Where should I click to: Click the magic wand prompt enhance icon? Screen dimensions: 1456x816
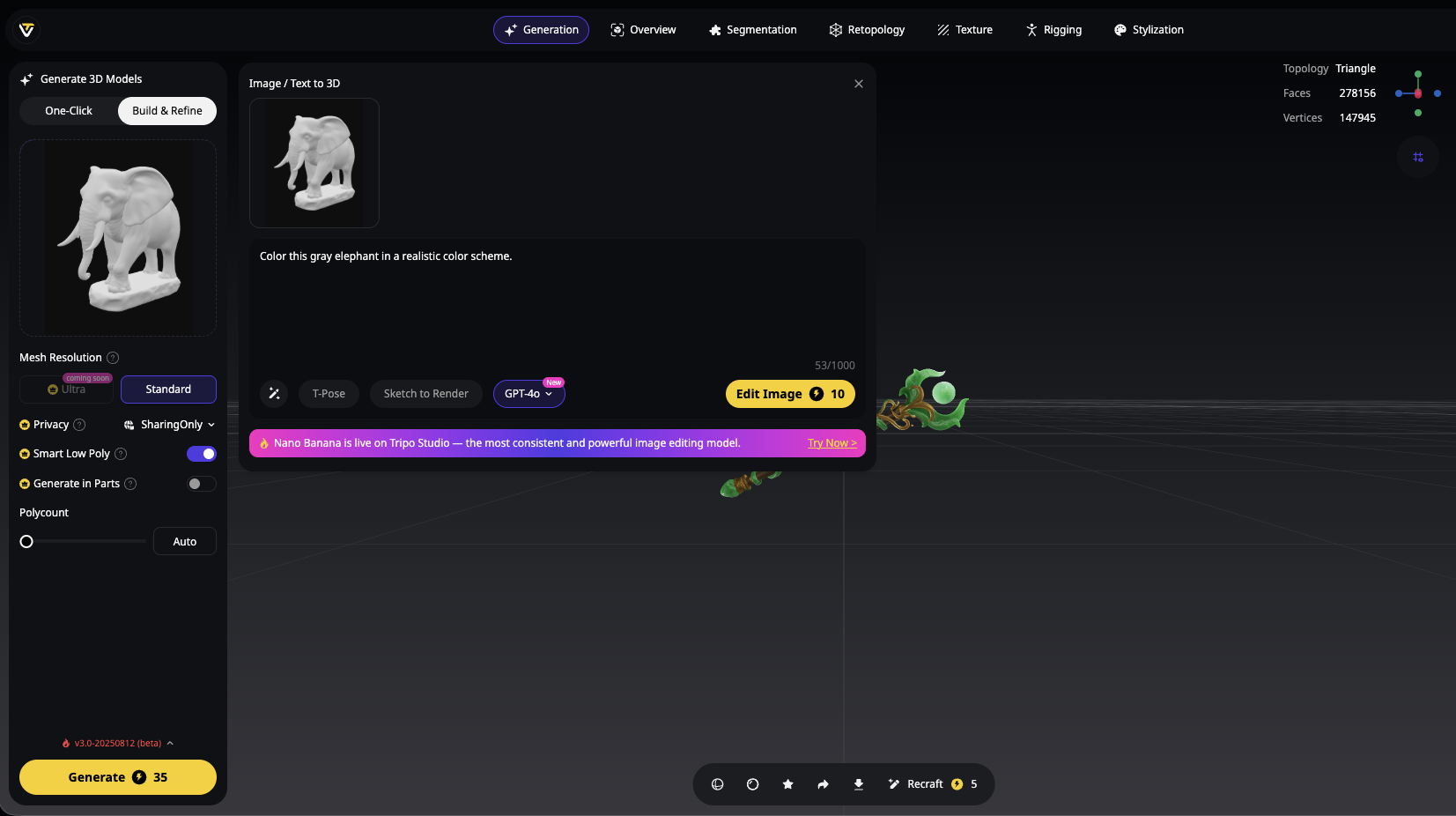point(274,394)
